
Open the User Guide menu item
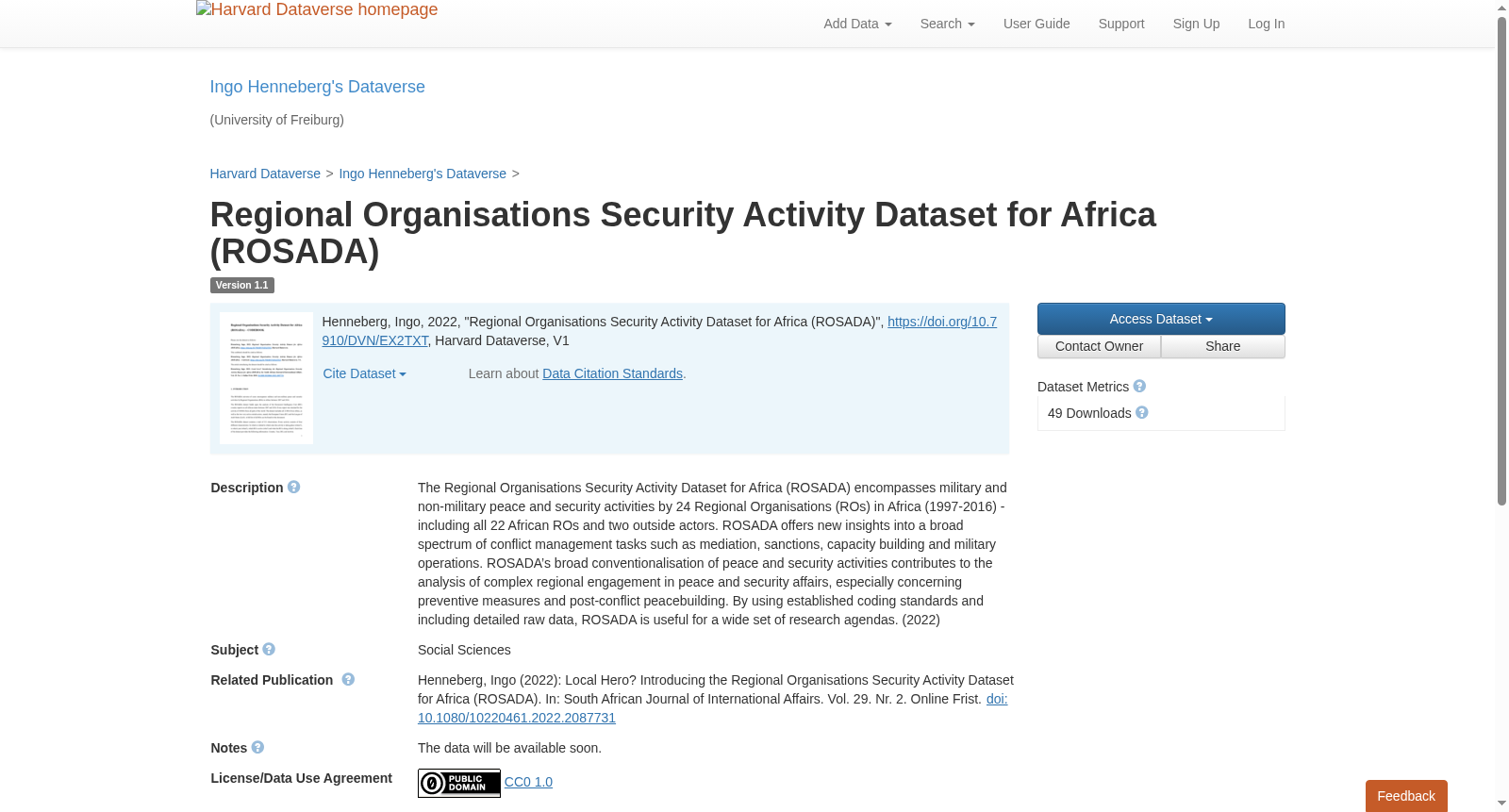coord(1036,24)
